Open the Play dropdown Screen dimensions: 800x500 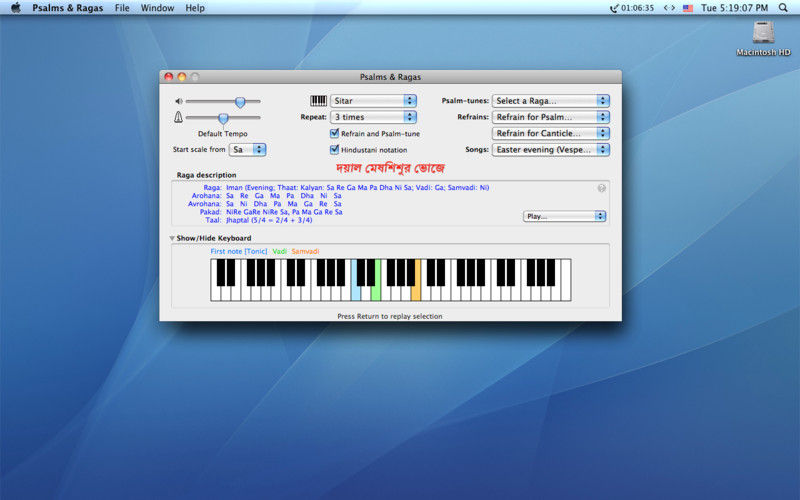[x=564, y=216]
